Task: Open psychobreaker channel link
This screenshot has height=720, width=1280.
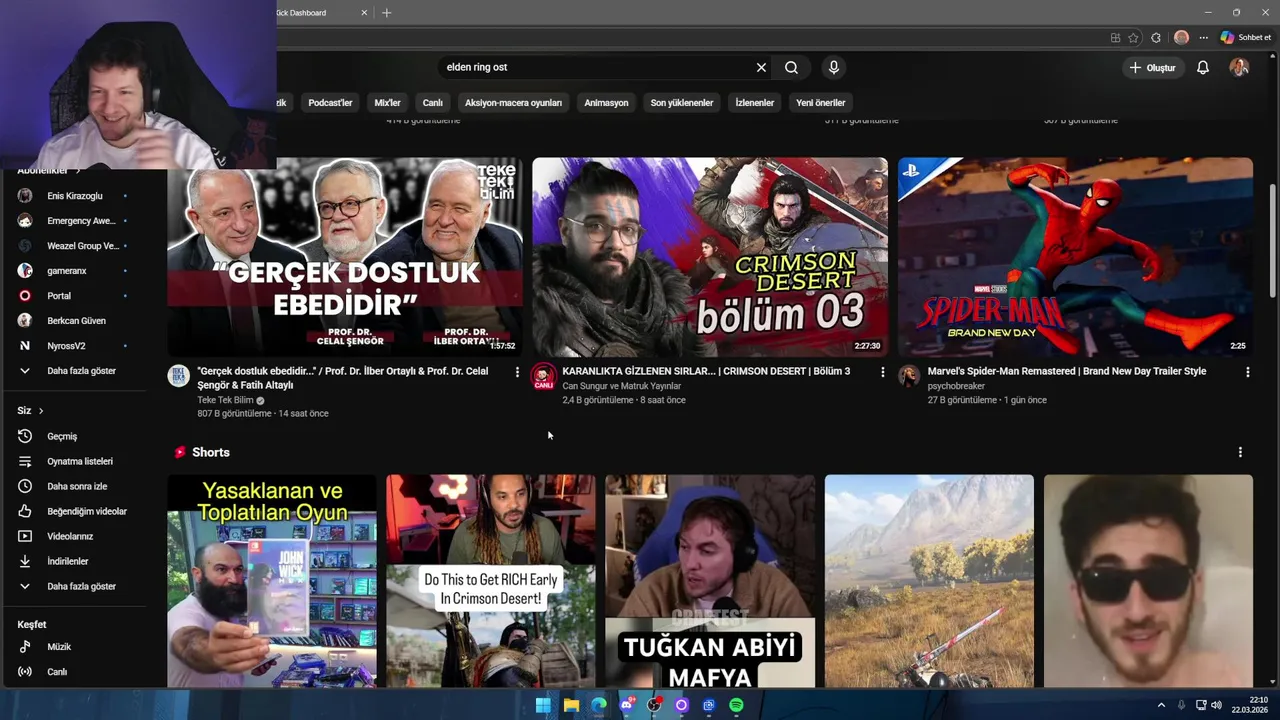Action: coord(956,386)
